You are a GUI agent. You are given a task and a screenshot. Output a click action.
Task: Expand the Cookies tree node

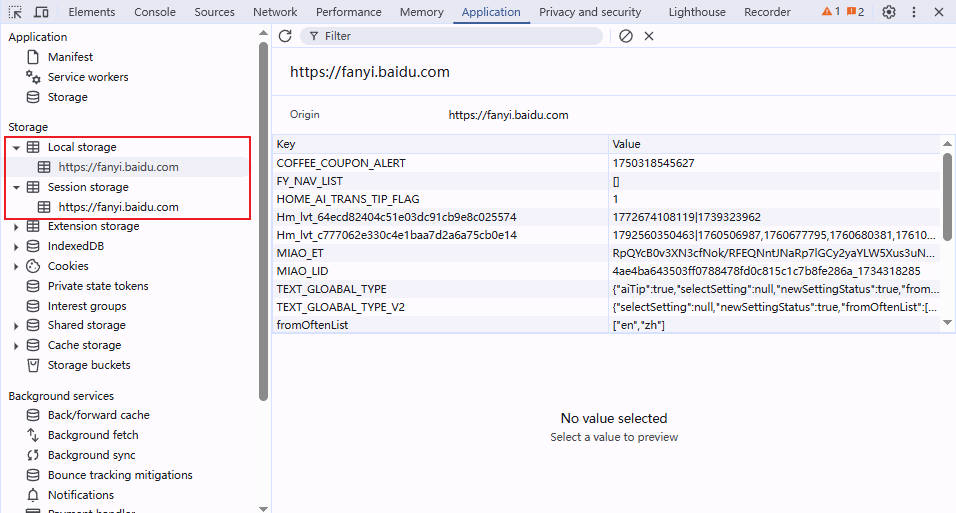tap(16, 266)
